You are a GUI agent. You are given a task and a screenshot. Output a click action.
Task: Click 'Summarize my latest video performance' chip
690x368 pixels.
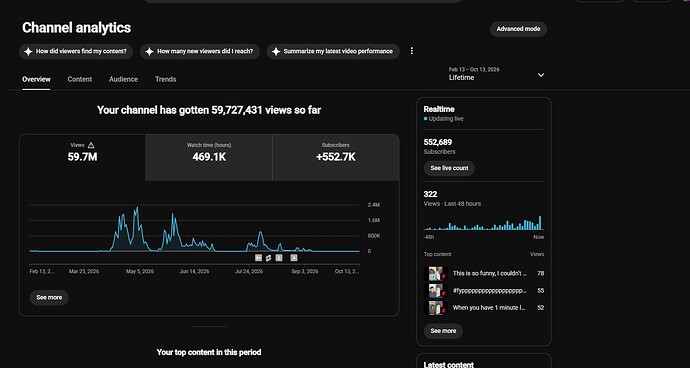point(333,52)
